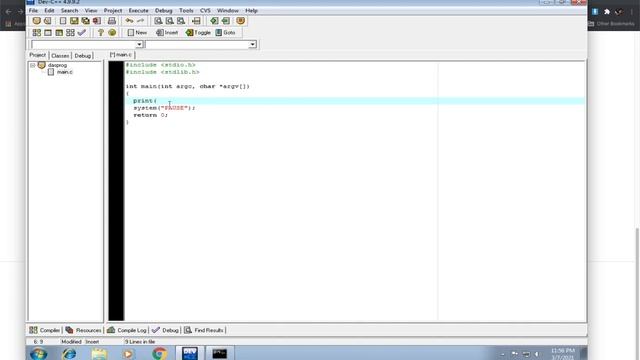Image resolution: width=640 pixels, height=360 pixels.
Task: Open the Tools menu
Action: click(x=186, y=11)
